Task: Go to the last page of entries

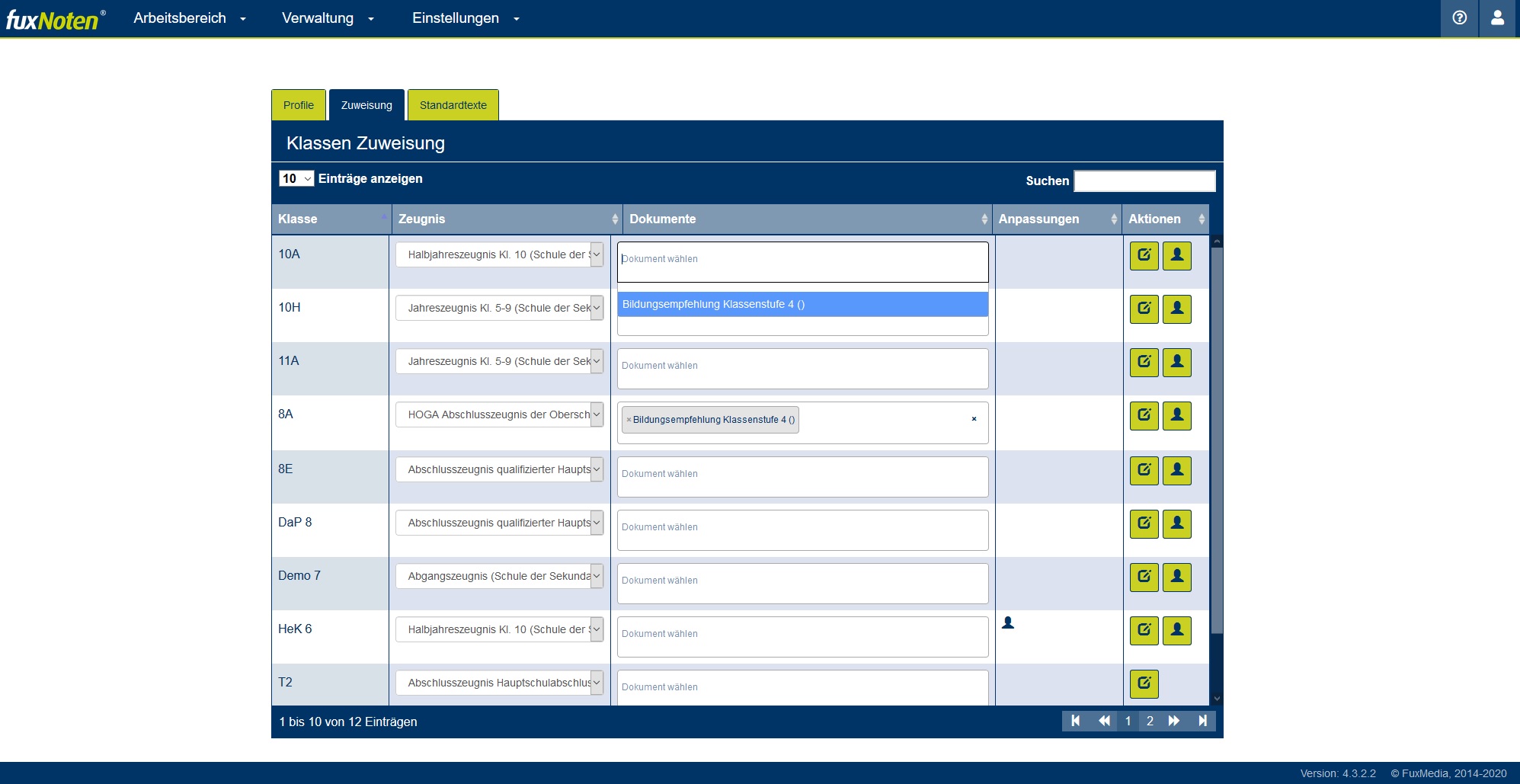Action: tap(1202, 721)
